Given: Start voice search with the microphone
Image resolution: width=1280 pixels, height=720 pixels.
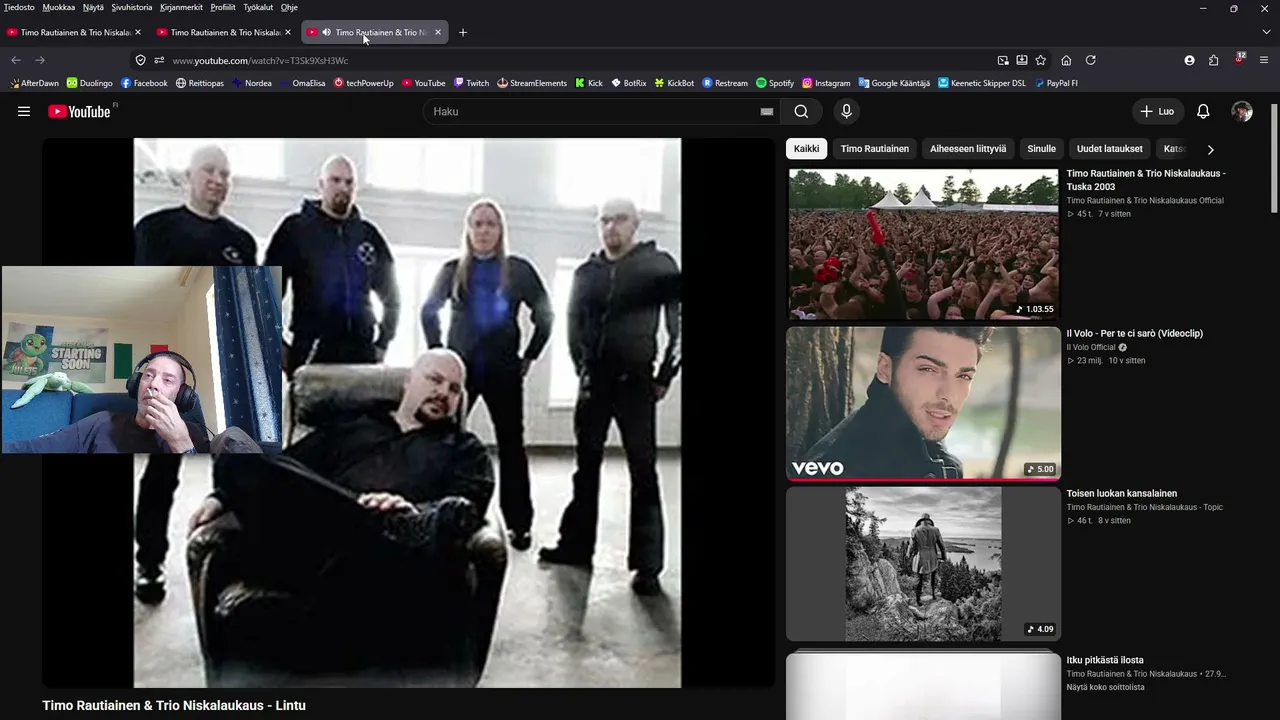Looking at the screenshot, I should click(x=846, y=111).
